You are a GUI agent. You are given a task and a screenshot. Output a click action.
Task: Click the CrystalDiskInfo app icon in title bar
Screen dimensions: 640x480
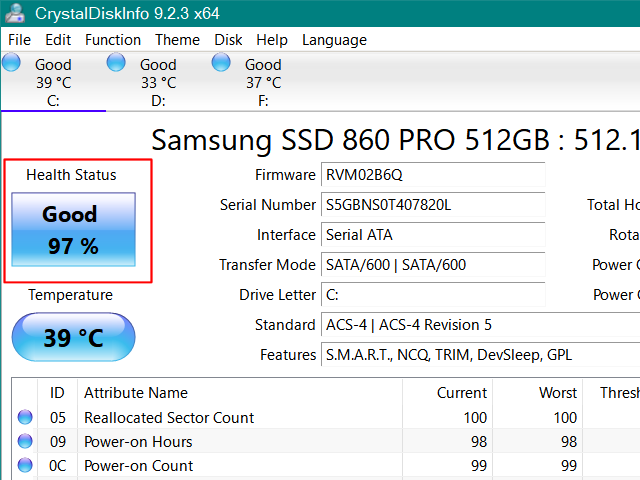pos(16,13)
